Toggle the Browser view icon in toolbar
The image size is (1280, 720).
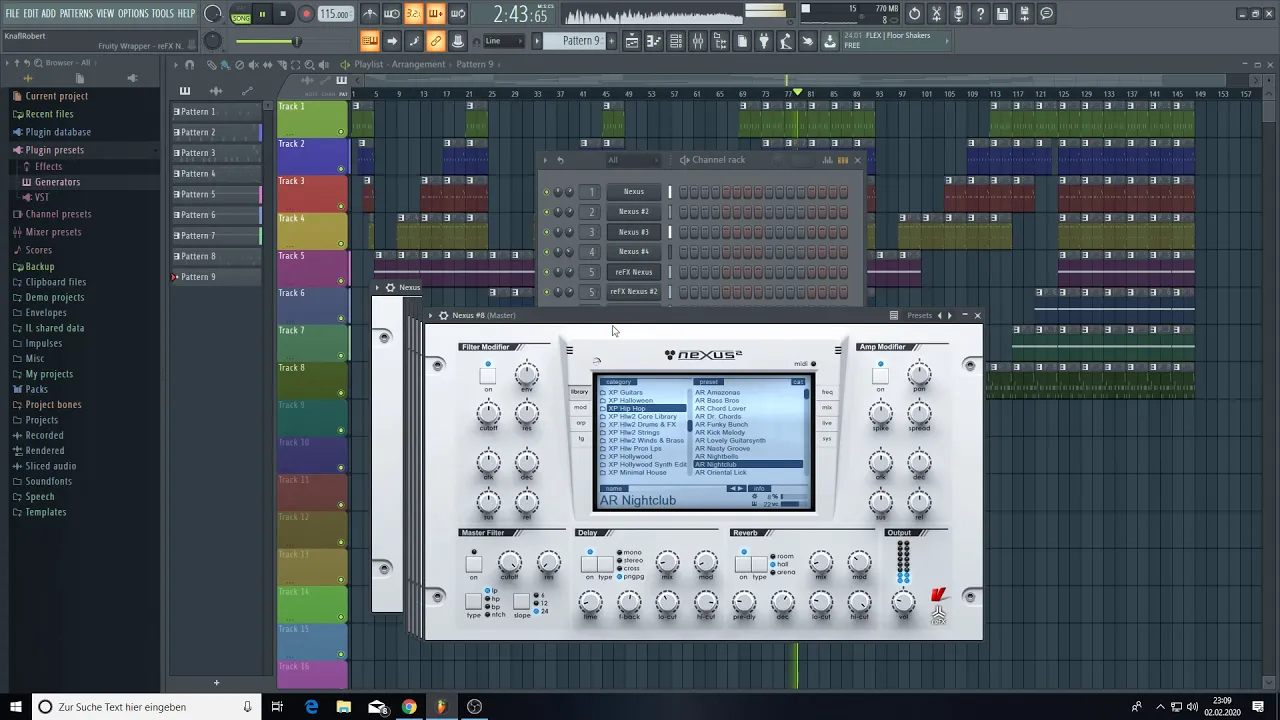720,41
